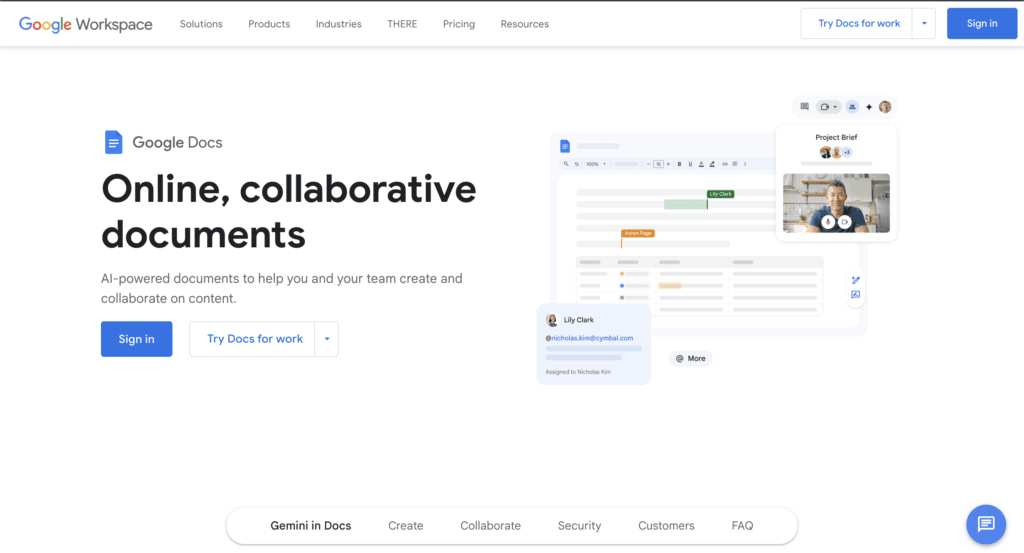Open the THERE menu item
The width and height of the screenshot is (1024, 553).
[x=402, y=24]
